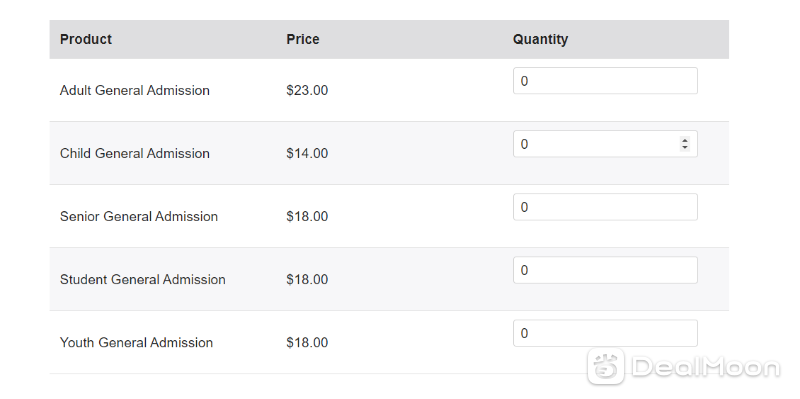The image size is (800, 399).
Task: Increase Child quantity with the up arrow
Action: pos(685,140)
